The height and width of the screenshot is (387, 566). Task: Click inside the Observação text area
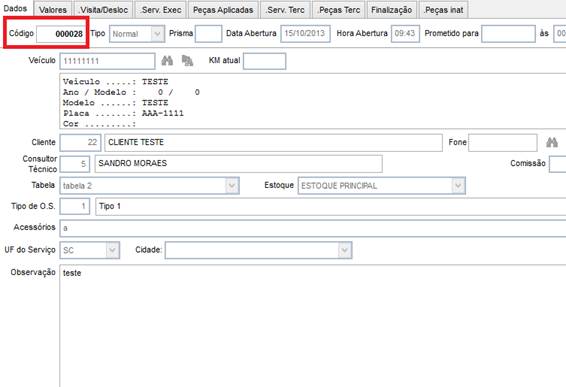tap(313, 326)
